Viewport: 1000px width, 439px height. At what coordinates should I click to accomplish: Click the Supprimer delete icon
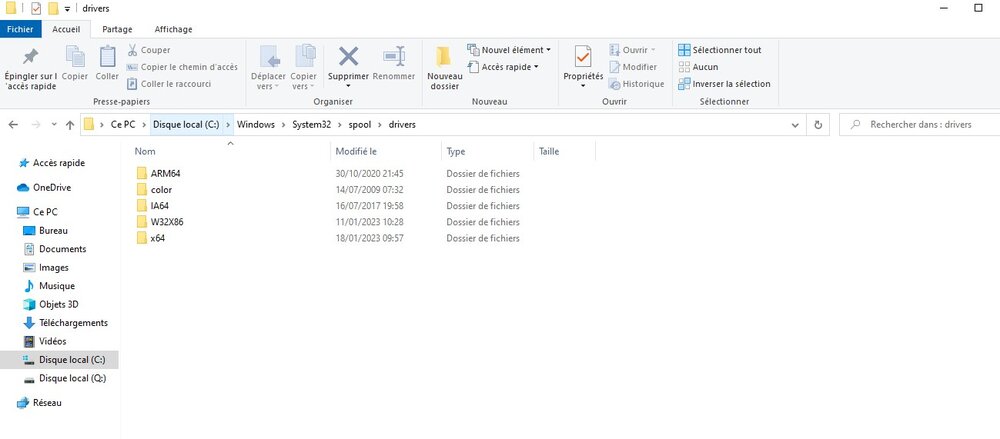(348, 59)
